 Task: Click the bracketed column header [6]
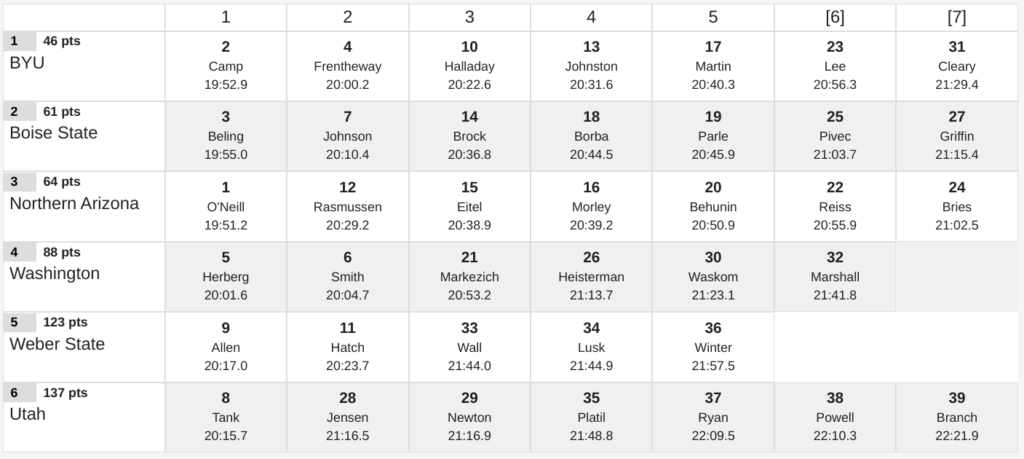tap(835, 18)
